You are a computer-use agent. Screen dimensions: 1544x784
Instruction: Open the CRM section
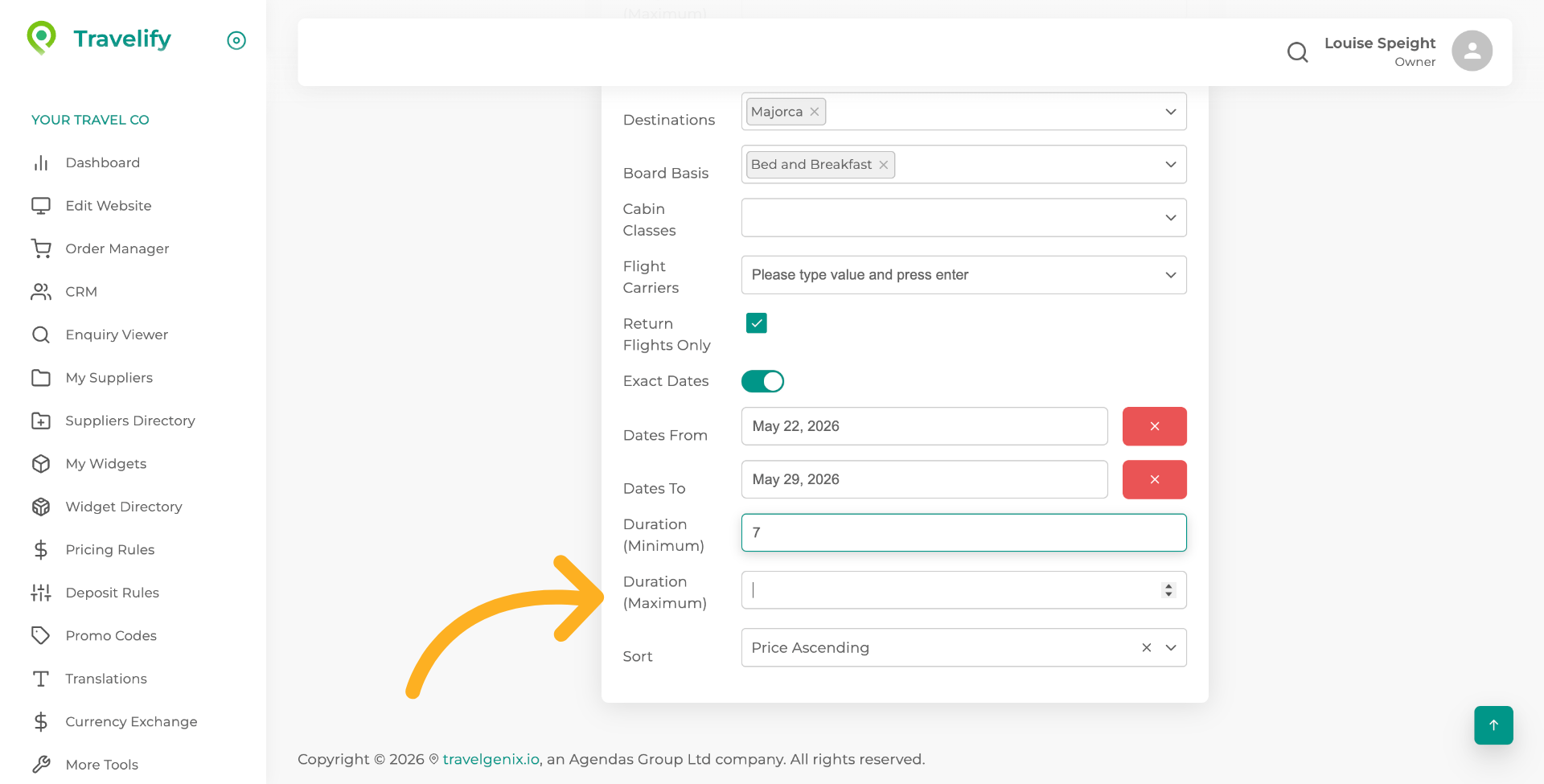click(81, 291)
